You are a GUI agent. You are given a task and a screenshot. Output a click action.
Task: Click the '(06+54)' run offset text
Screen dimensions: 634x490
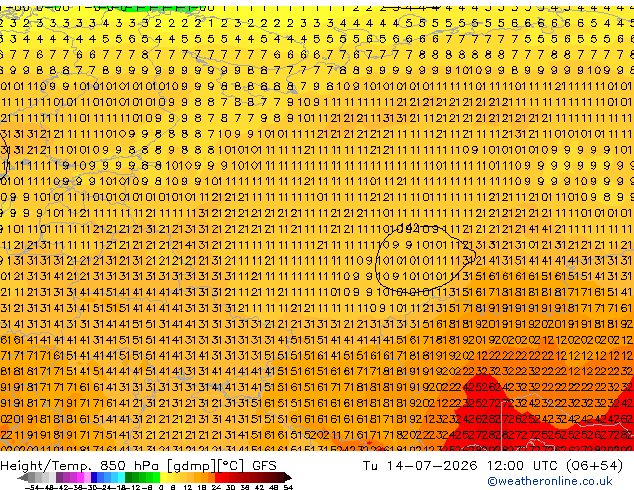(594, 466)
